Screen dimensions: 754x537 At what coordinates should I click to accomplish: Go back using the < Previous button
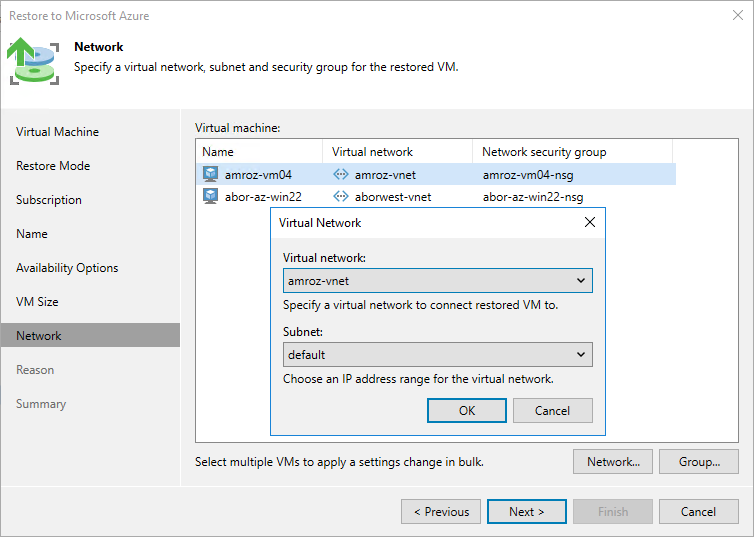pyautogui.click(x=441, y=512)
